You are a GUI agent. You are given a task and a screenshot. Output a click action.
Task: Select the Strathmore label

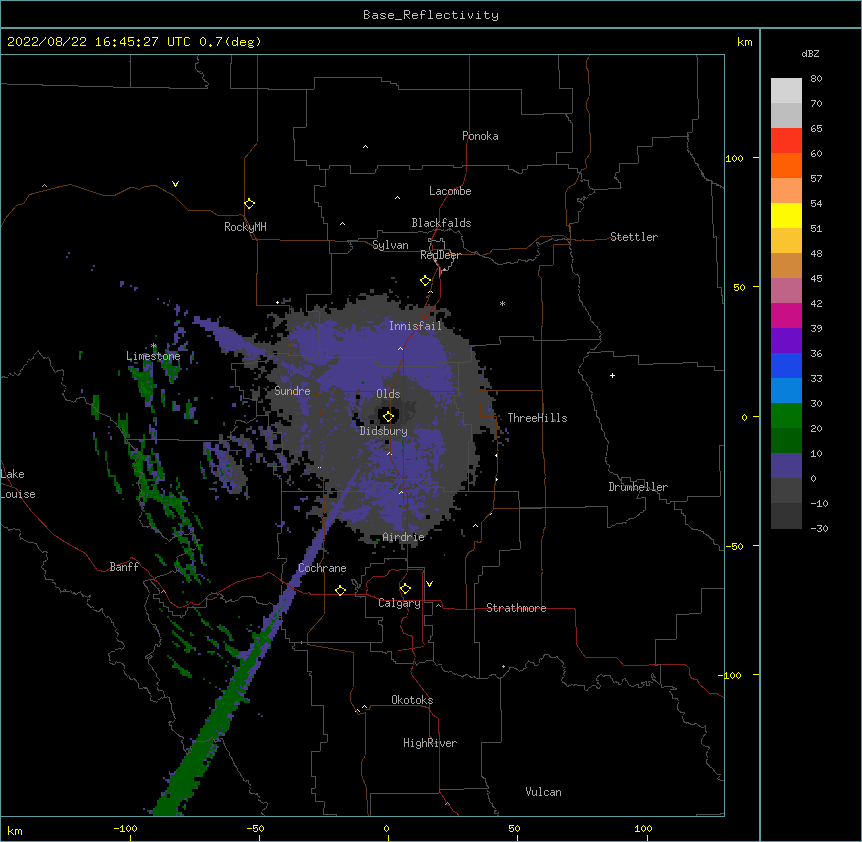516,608
